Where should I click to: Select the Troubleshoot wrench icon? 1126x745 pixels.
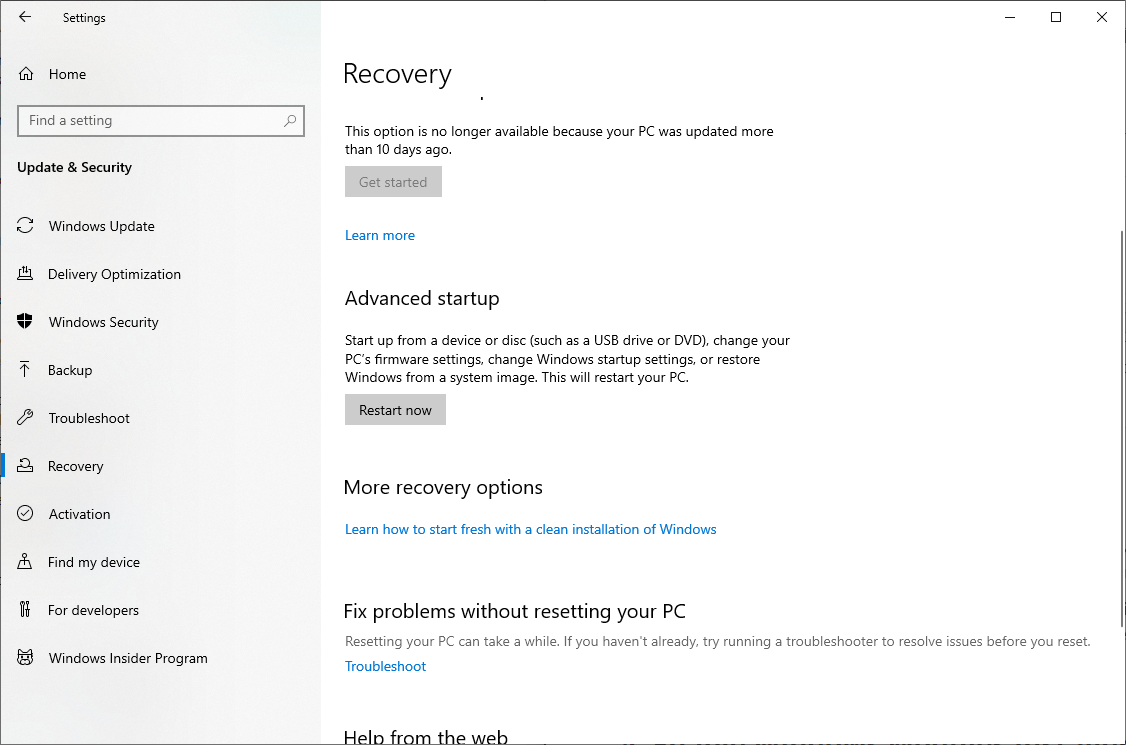[25, 418]
